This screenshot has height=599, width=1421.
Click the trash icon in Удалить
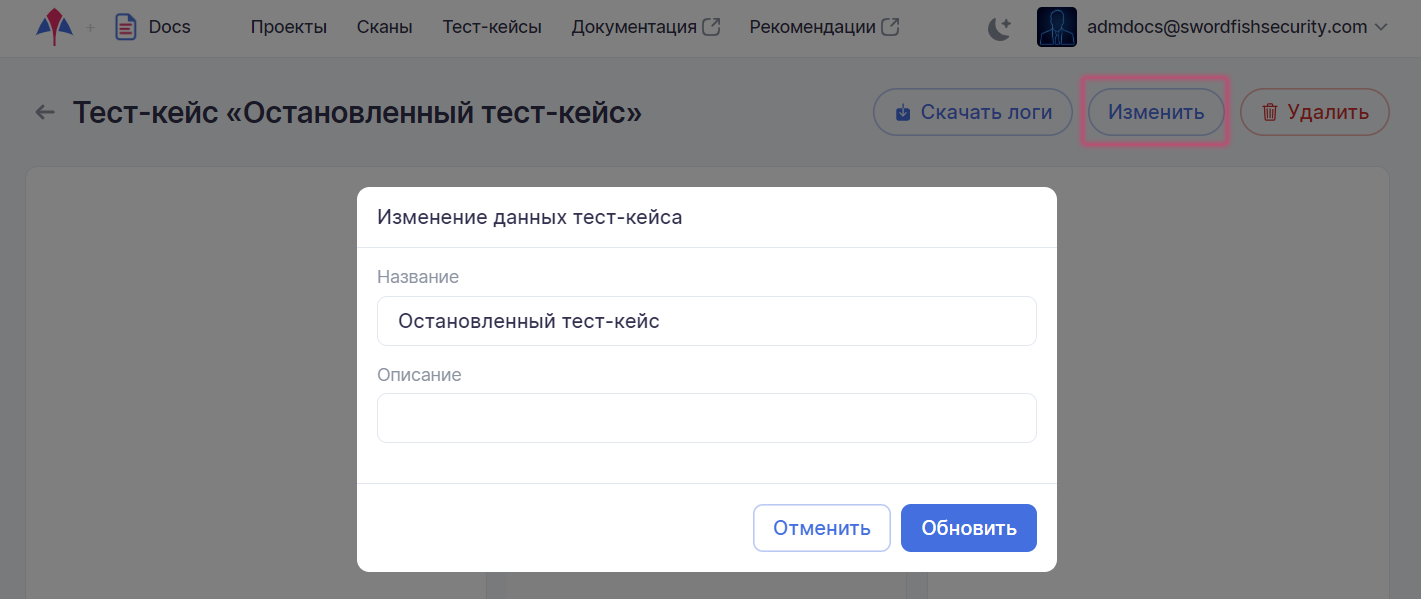(x=1269, y=112)
